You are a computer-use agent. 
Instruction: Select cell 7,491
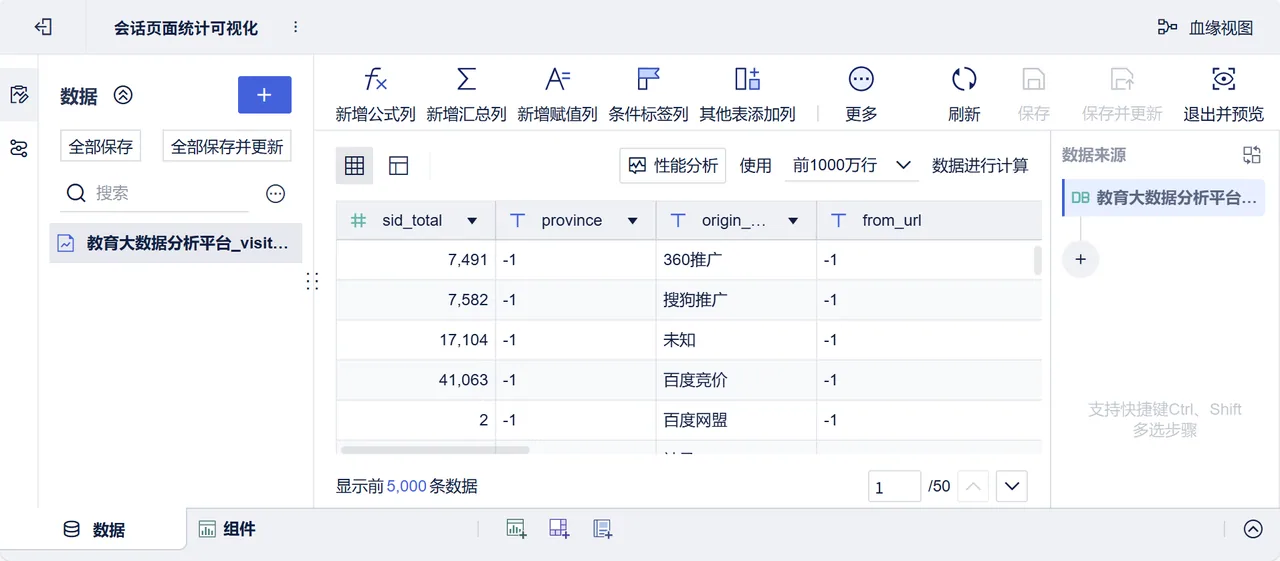click(x=416, y=260)
